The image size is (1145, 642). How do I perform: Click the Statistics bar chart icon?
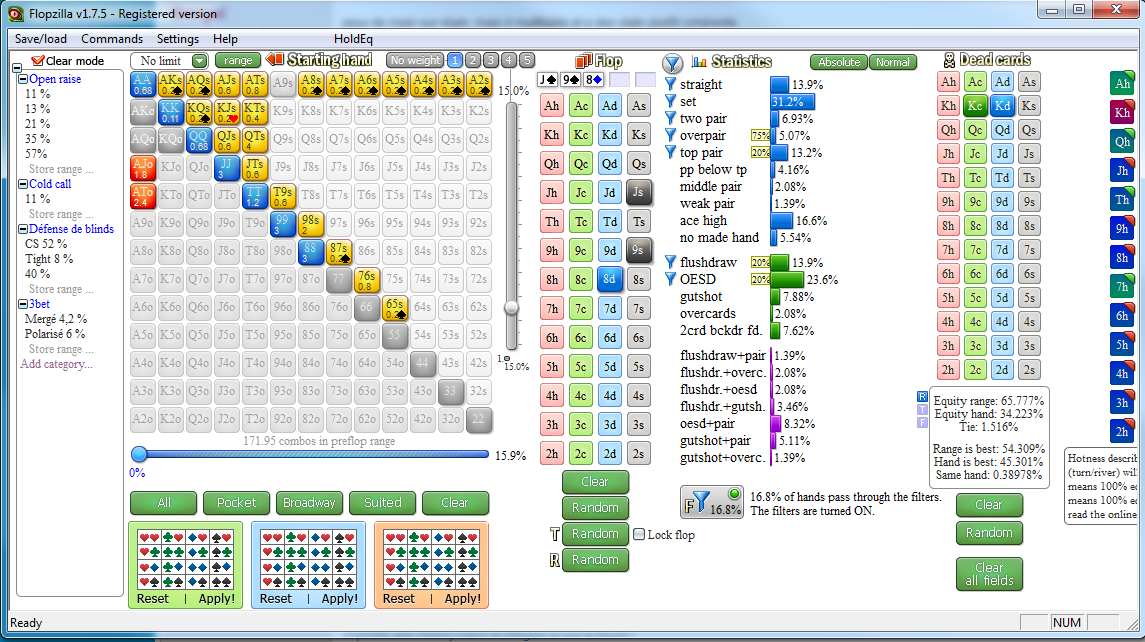click(x=699, y=61)
